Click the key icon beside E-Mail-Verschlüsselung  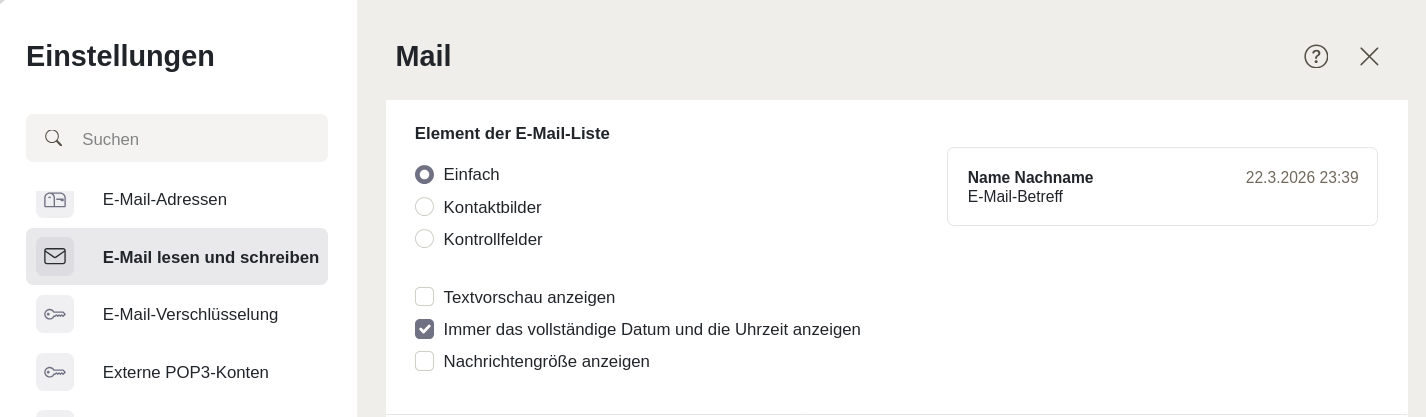(55, 314)
